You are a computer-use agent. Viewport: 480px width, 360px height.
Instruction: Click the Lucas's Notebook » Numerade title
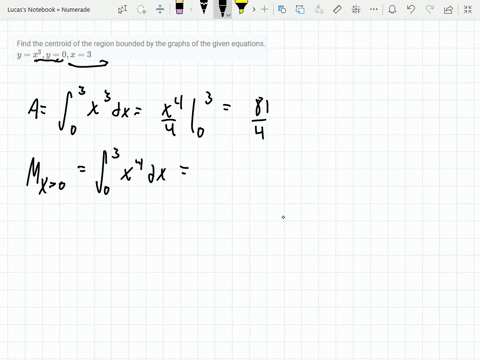coord(49,10)
